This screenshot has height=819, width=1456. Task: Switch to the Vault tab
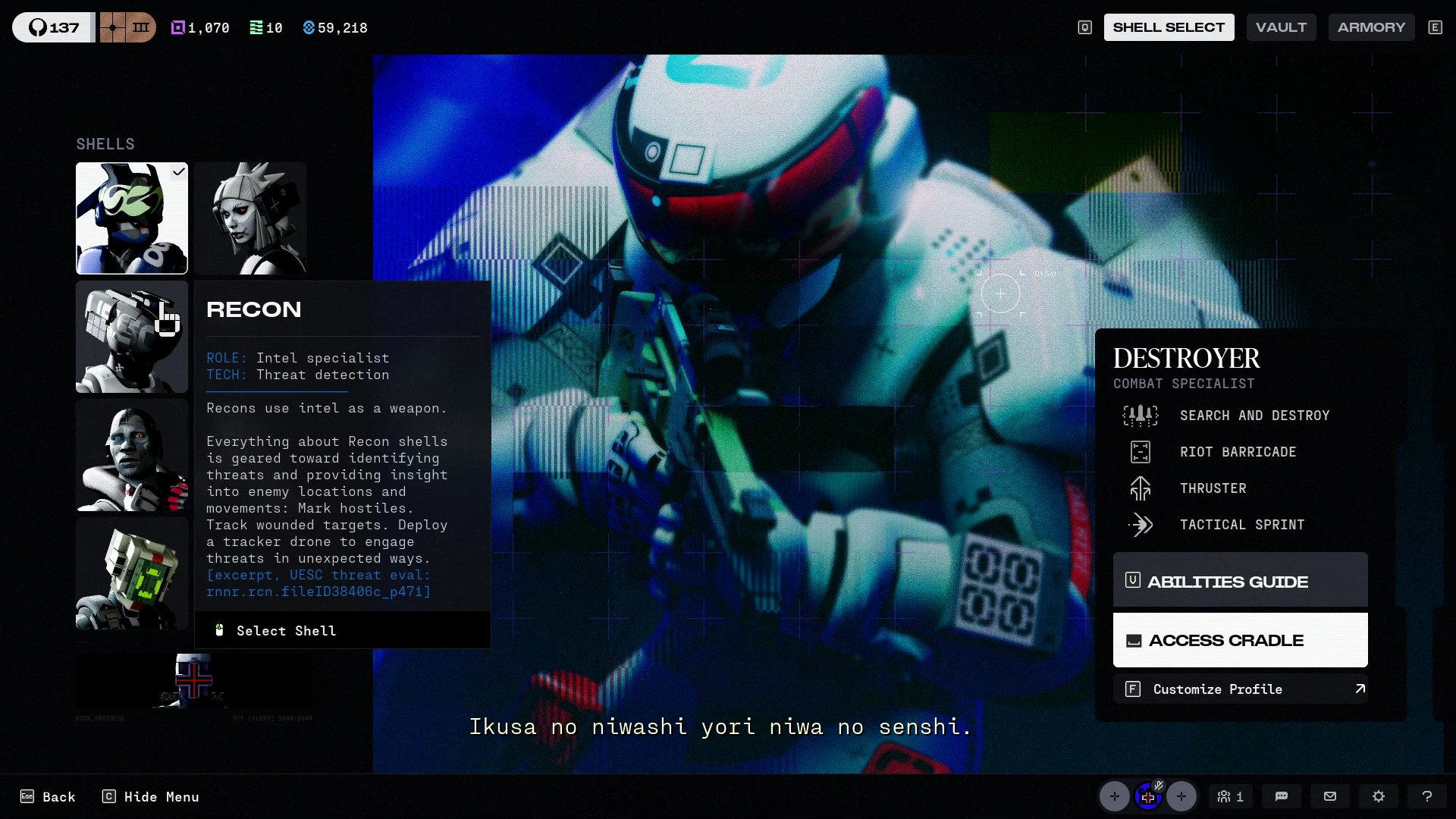point(1281,27)
